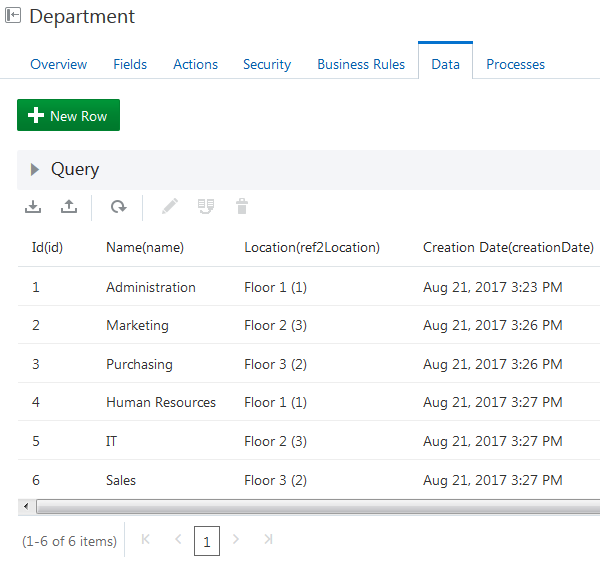Sort by Name(name) column header
The image size is (600, 571).
(145, 247)
